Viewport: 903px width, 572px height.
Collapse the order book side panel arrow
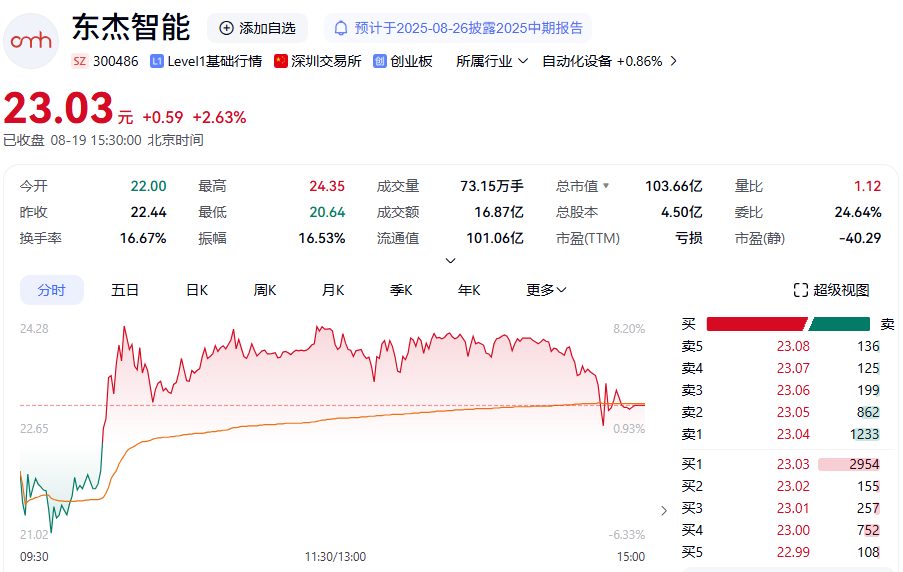pos(664,510)
